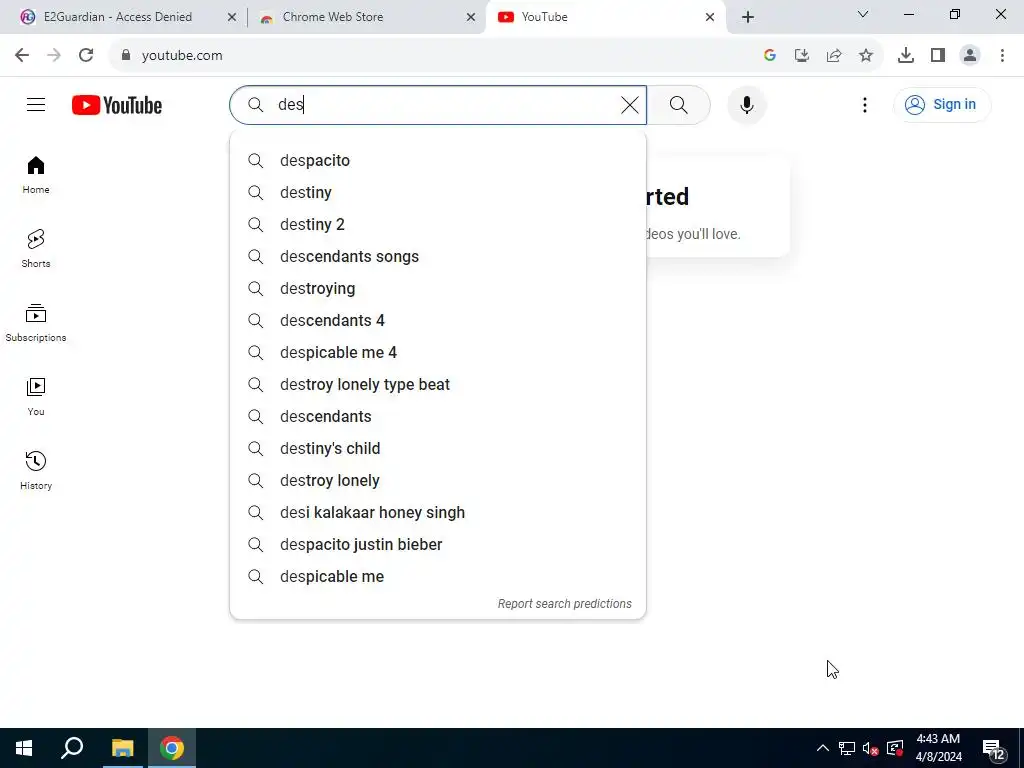The height and width of the screenshot is (768, 1024).
Task: Reload the YouTube page
Action: (86, 55)
